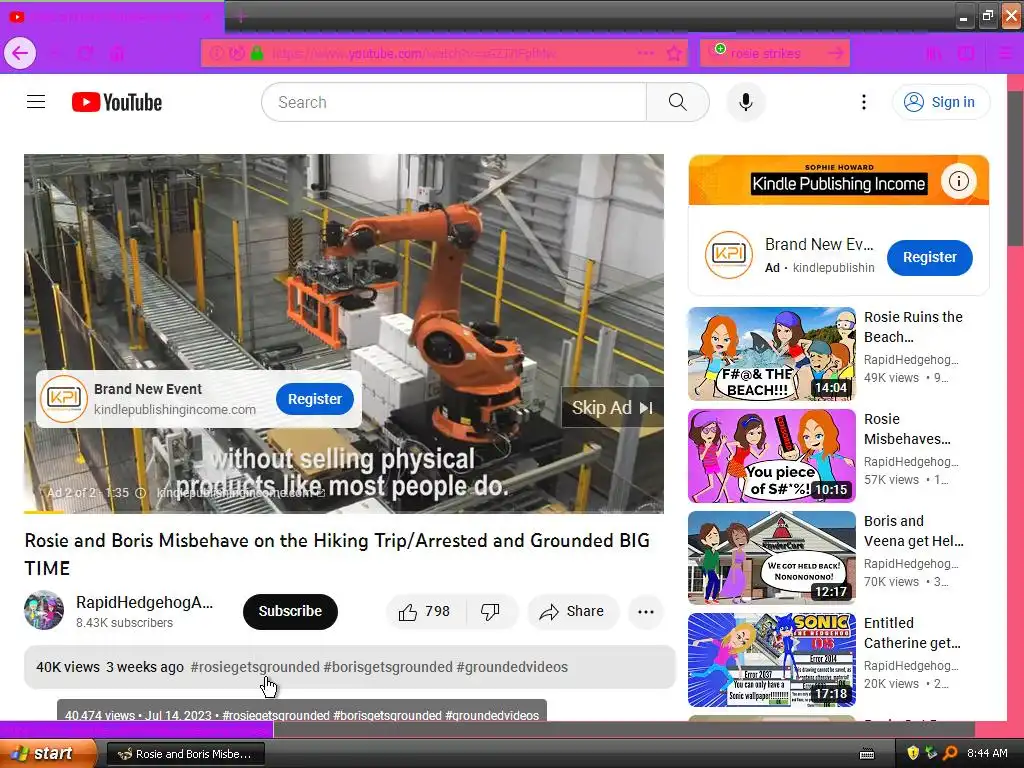Open the RapidHedgehogA... channel name link
This screenshot has width=1024, height=768.
[x=144, y=602]
